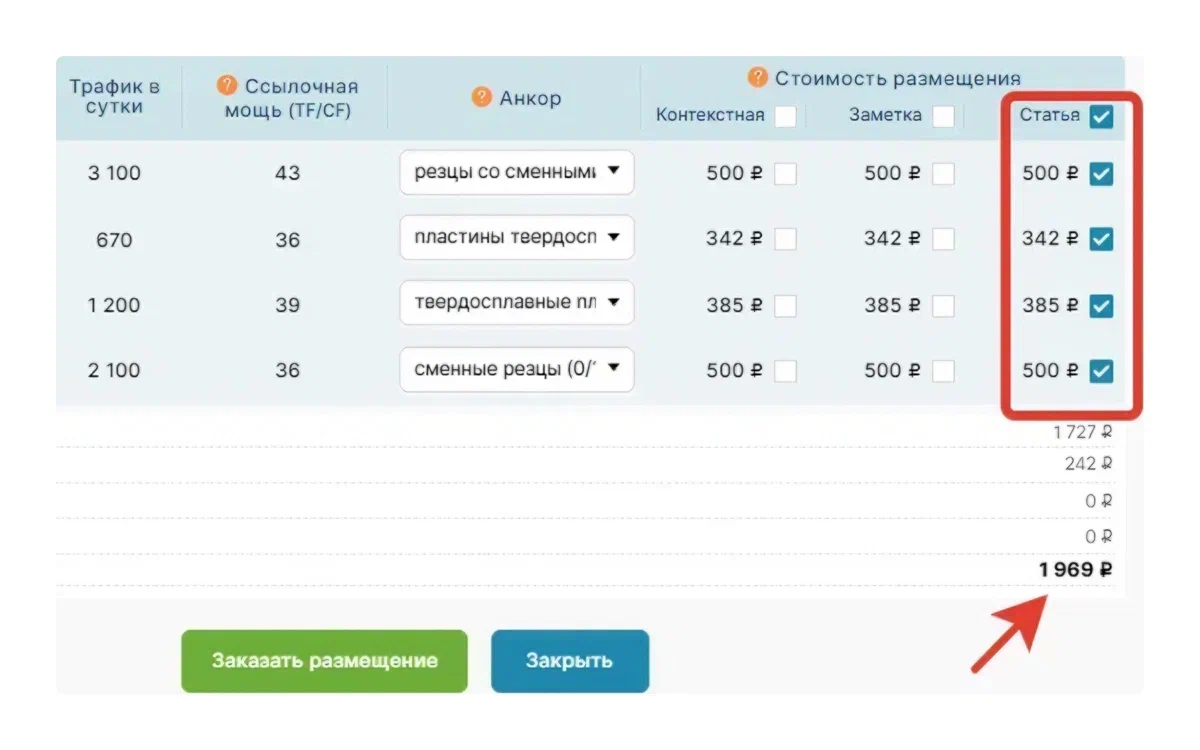Open the 'резцы со сменными' anchor dropdown
Screen dimensions: 1200x750
tap(516, 173)
